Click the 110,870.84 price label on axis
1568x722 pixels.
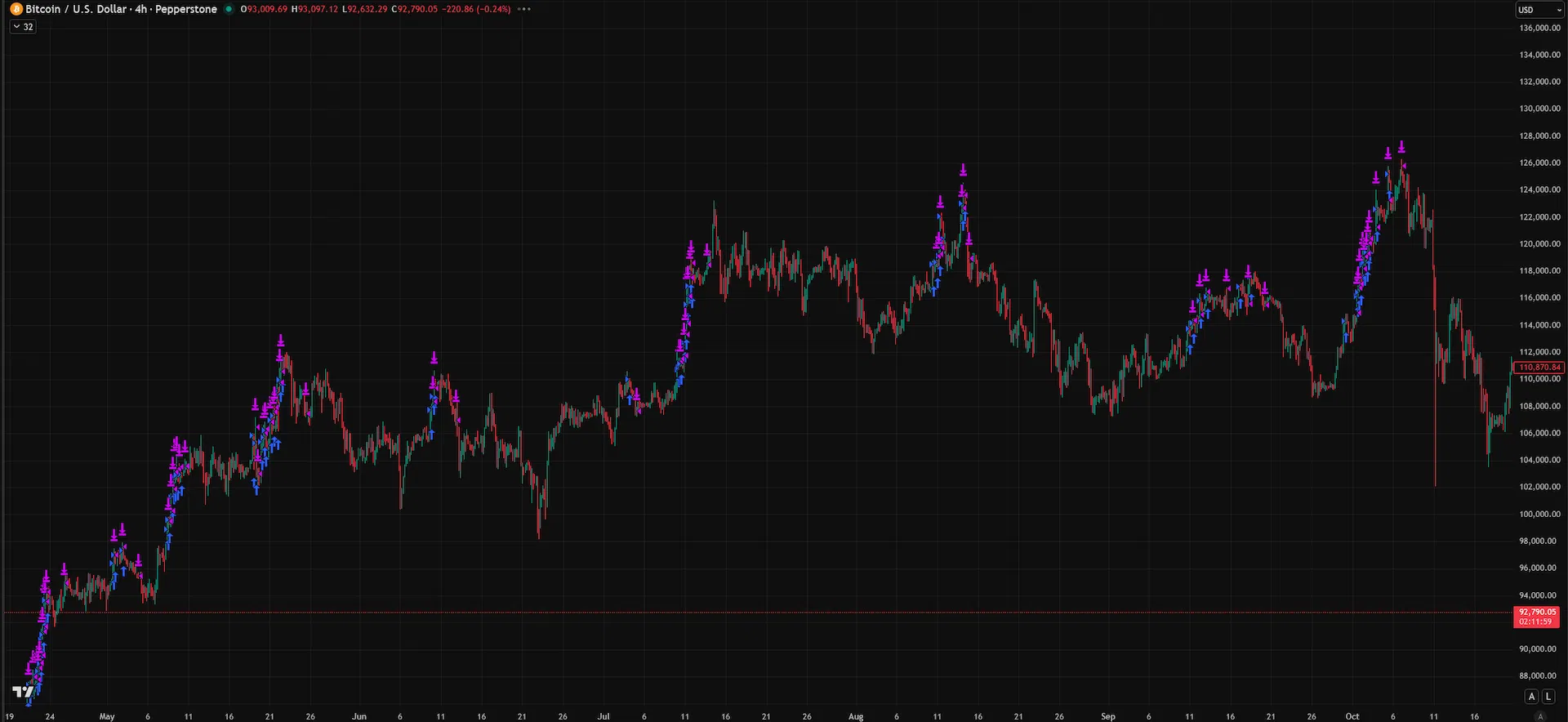coord(1539,368)
